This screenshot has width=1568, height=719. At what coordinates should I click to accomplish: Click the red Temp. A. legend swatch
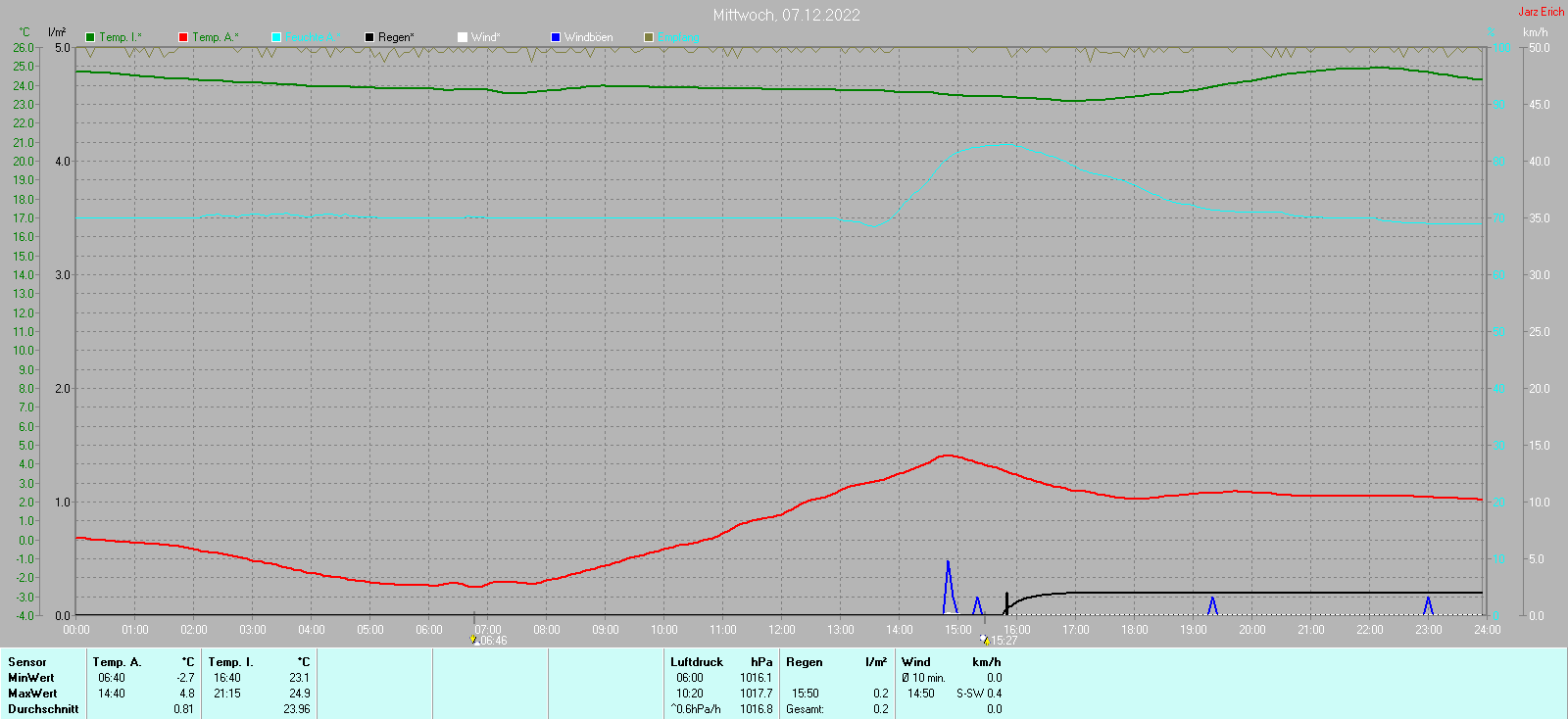[183, 37]
